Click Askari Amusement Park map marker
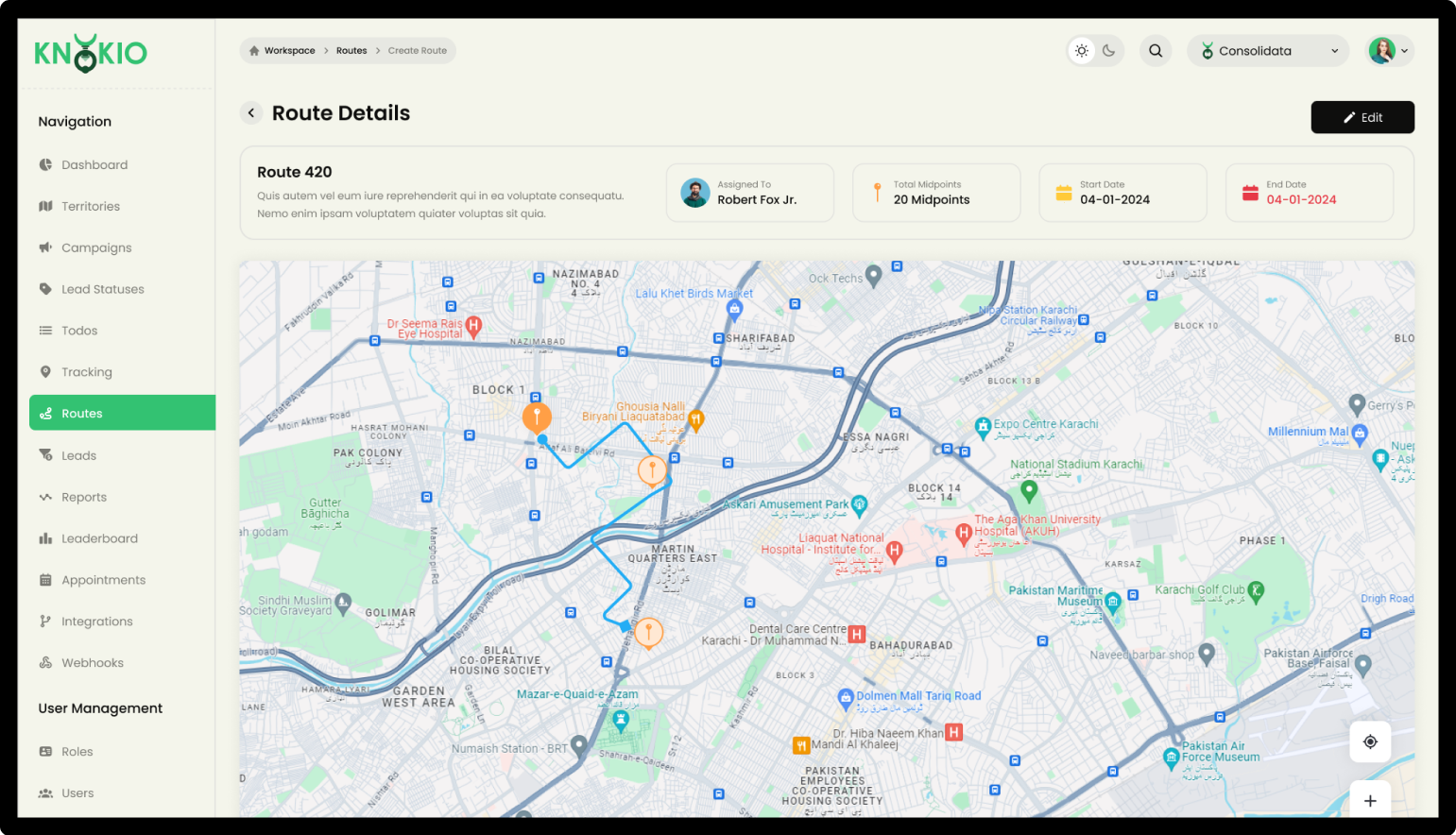The width and height of the screenshot is (1456, 835). [x=859, y=505]
